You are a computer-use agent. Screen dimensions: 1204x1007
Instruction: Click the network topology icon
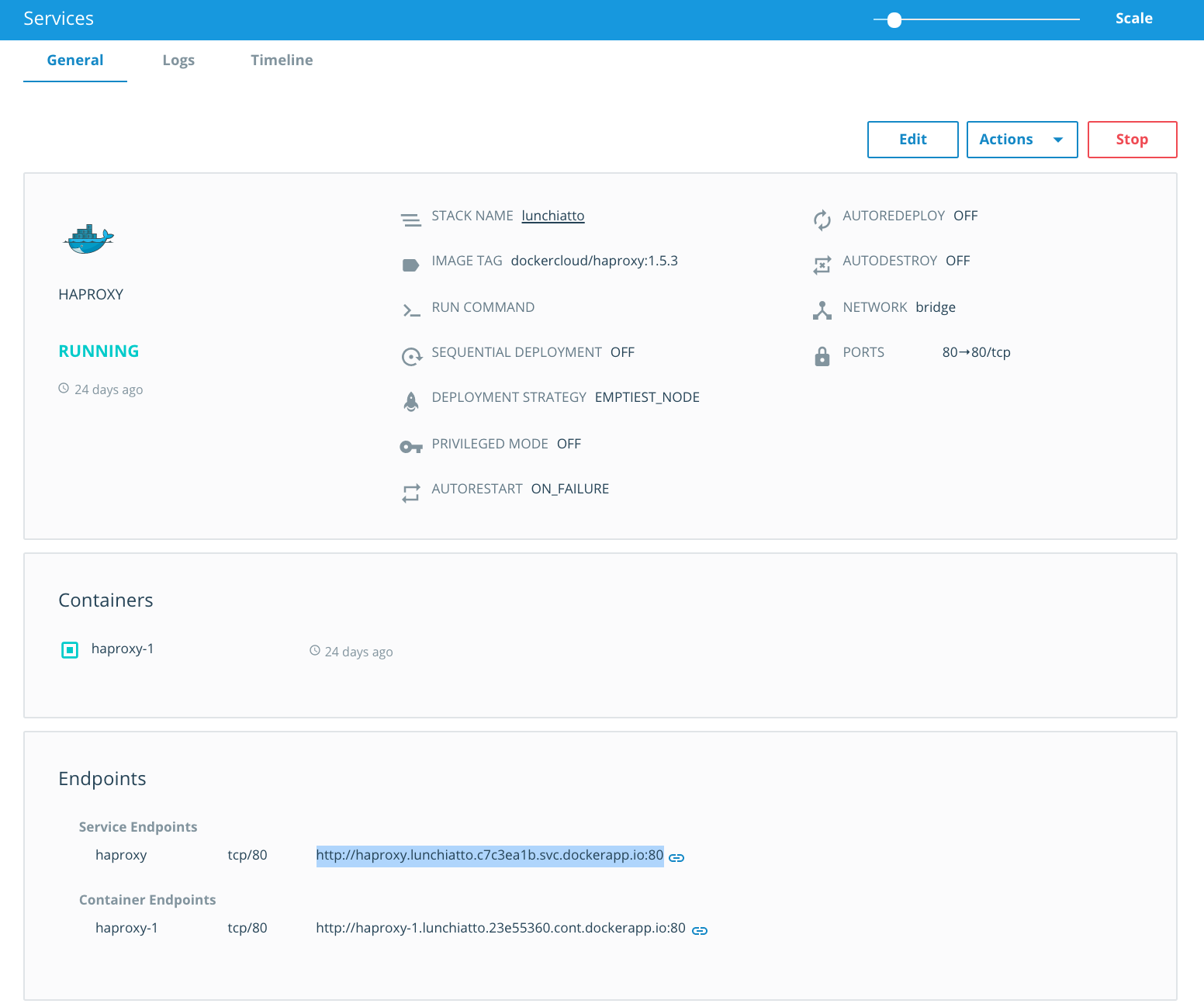coord(822,310)
